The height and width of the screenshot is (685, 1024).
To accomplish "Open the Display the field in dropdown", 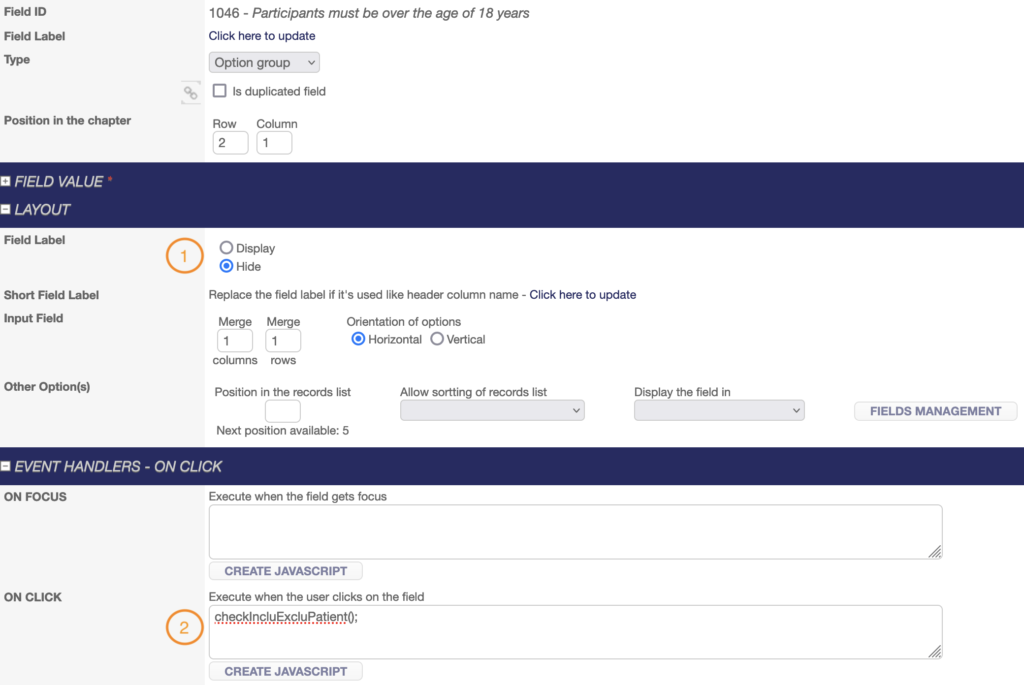I will point(719,411).
